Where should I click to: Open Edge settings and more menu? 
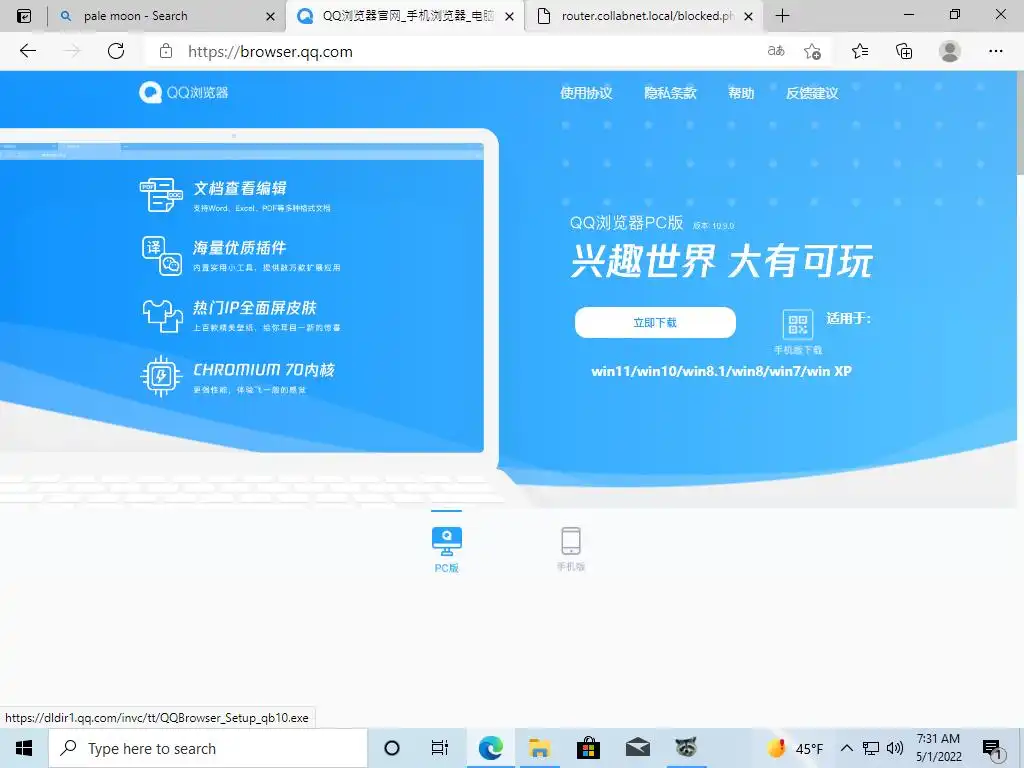tap(995, 51)
